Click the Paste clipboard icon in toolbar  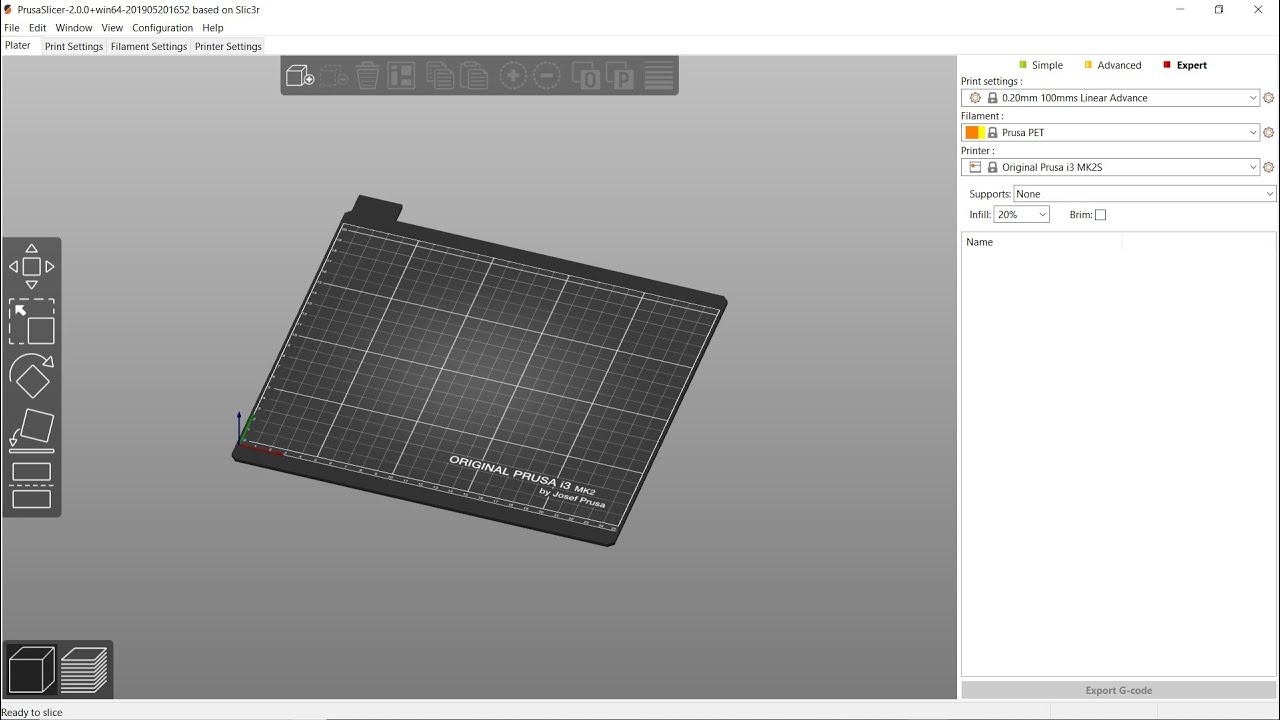[x=474, y=76]
